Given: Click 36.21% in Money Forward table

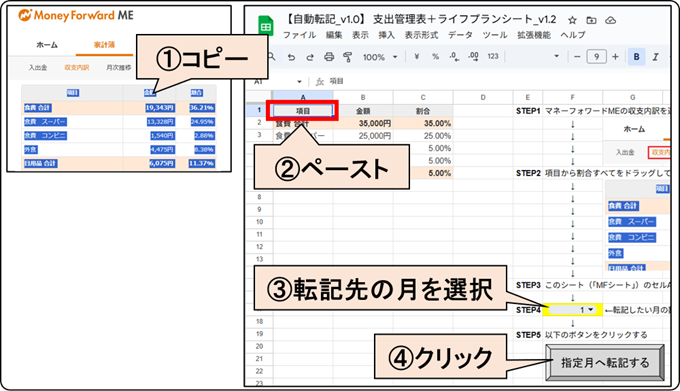Looking at the screenshot, I should tap(202, 108).
